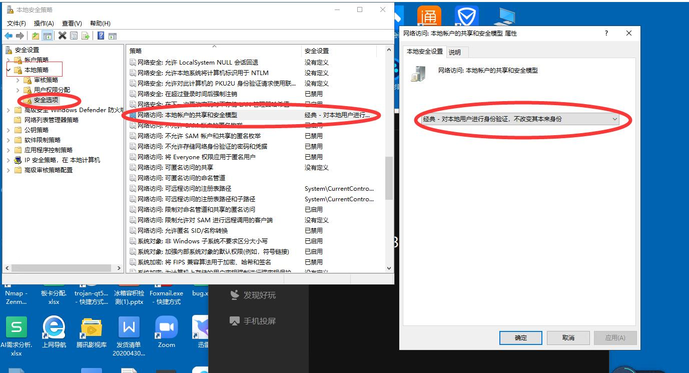Click the Up one level folder icon
689x373 pixels.
(x=36, y=36)
